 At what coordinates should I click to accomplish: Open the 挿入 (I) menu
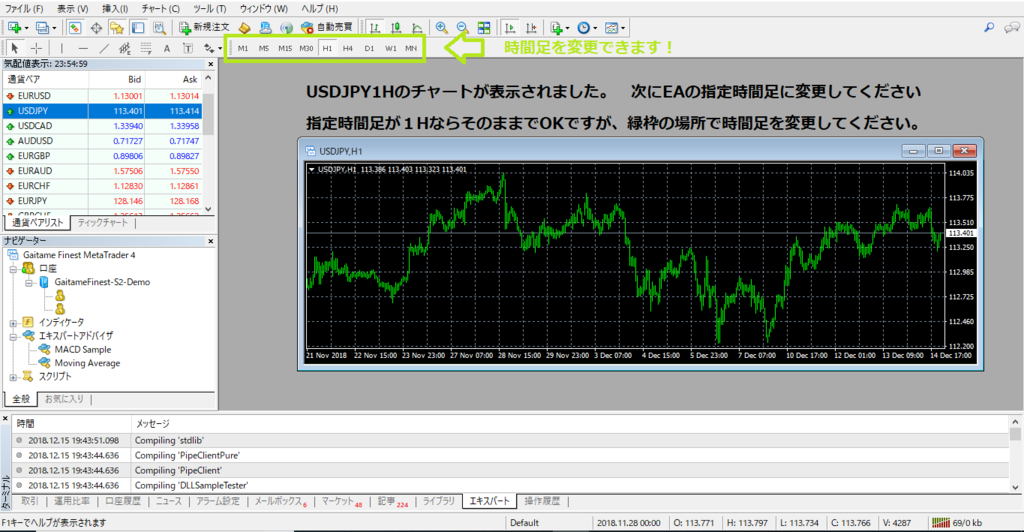click(x=115, y=8)
